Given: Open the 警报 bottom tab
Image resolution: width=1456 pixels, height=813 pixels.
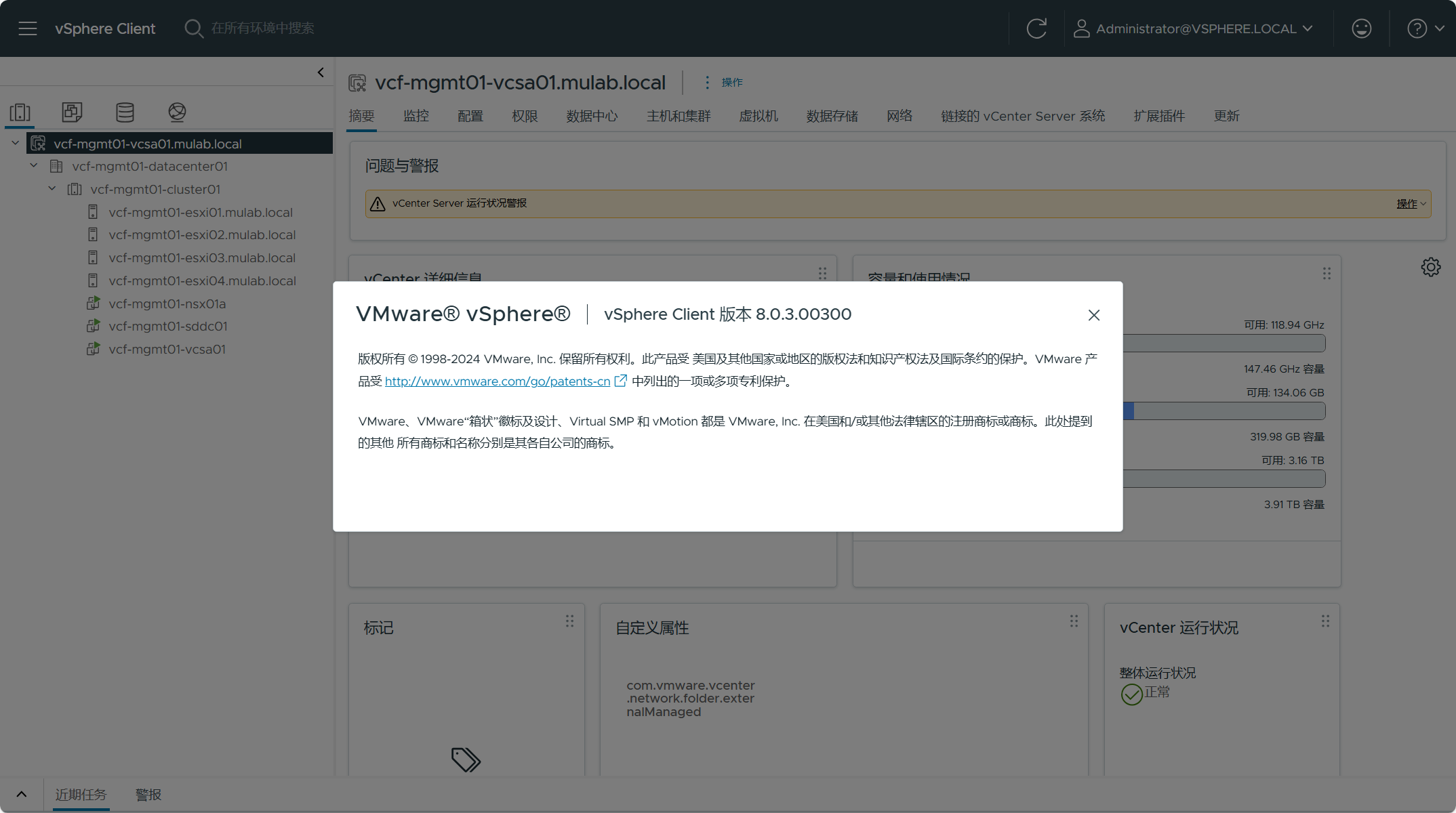Looking at the screenshot, I should tap(148, 795).
